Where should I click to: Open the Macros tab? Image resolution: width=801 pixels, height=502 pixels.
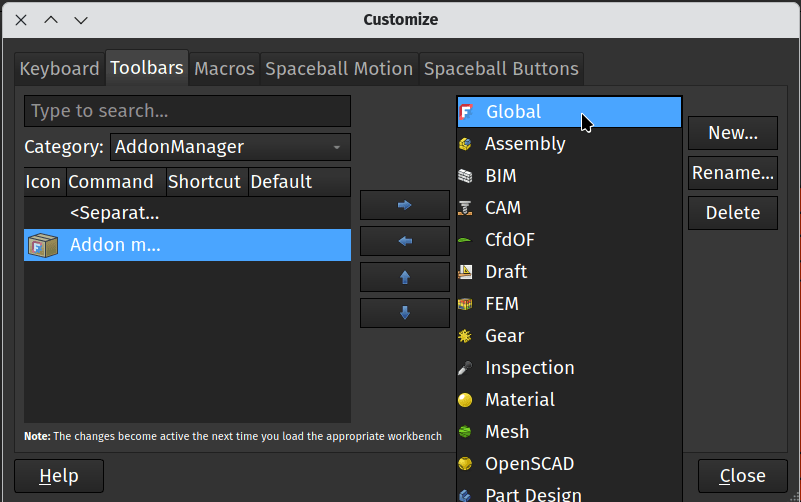(x=224, y=69)
